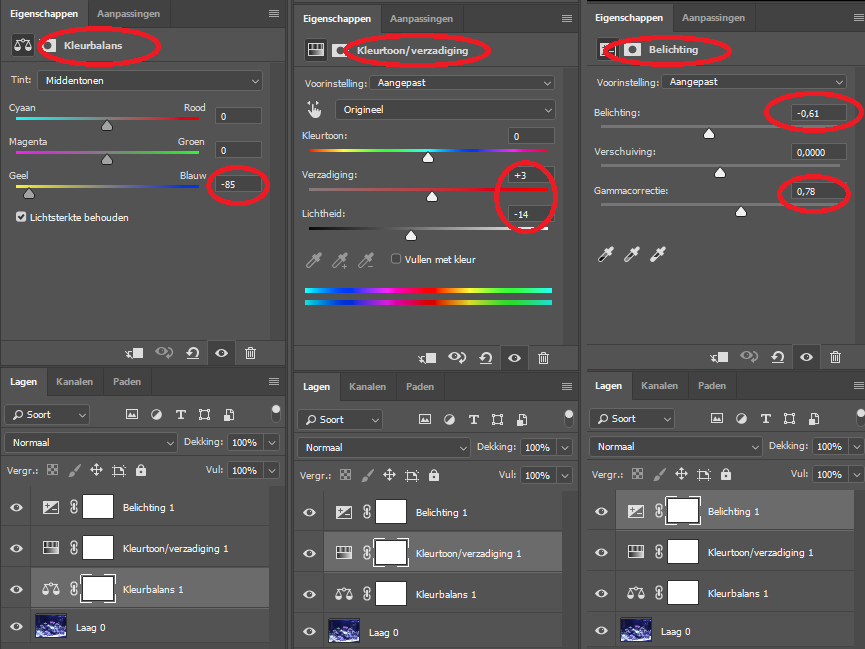
Task: Click the balance scale Kleurbalans icon in properties header
Action: point(22,45)
